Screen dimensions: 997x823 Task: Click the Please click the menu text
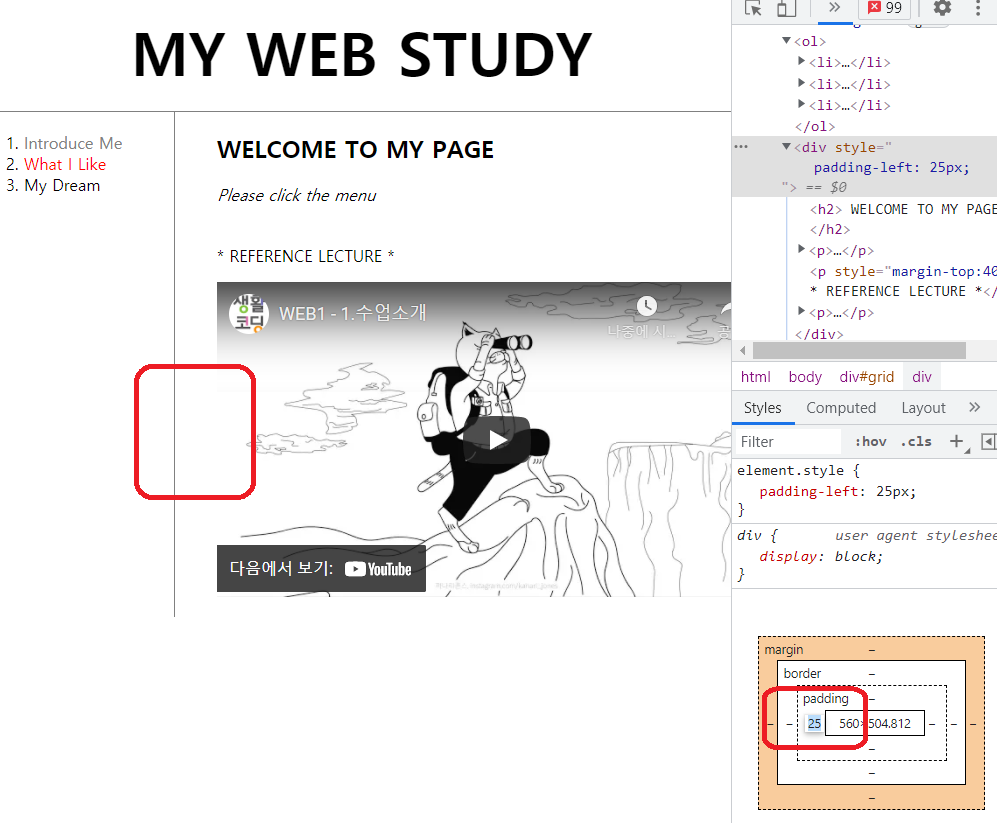coord(297,195)
